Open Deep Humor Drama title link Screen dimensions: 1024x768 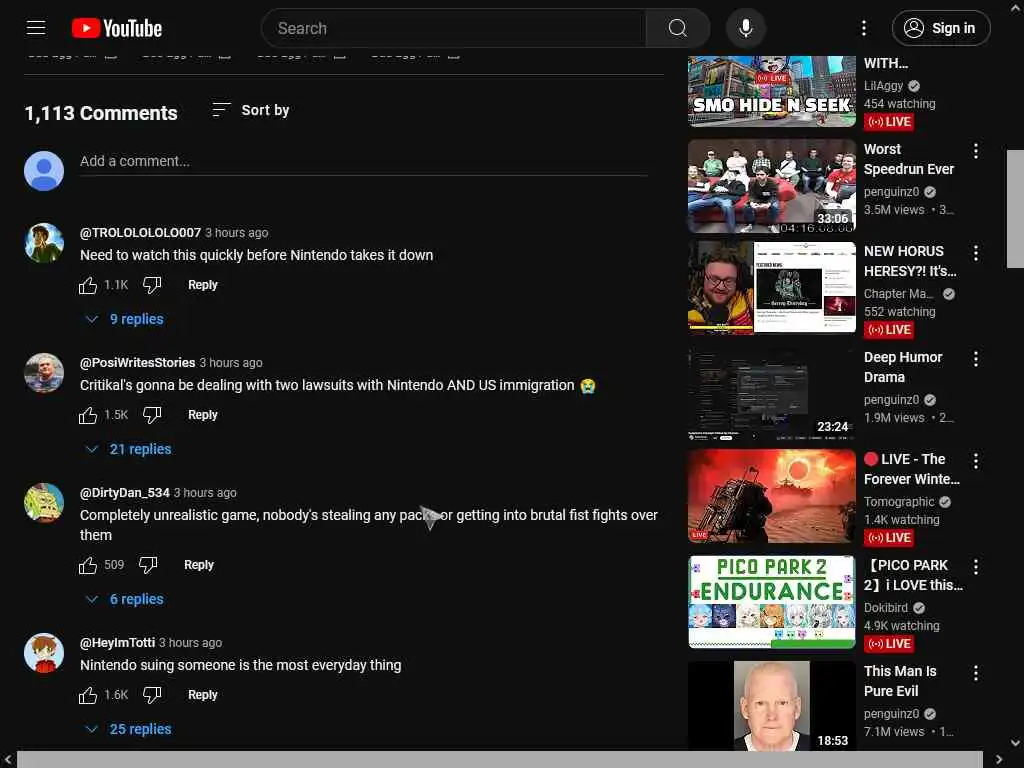click(x=903, y=368)
